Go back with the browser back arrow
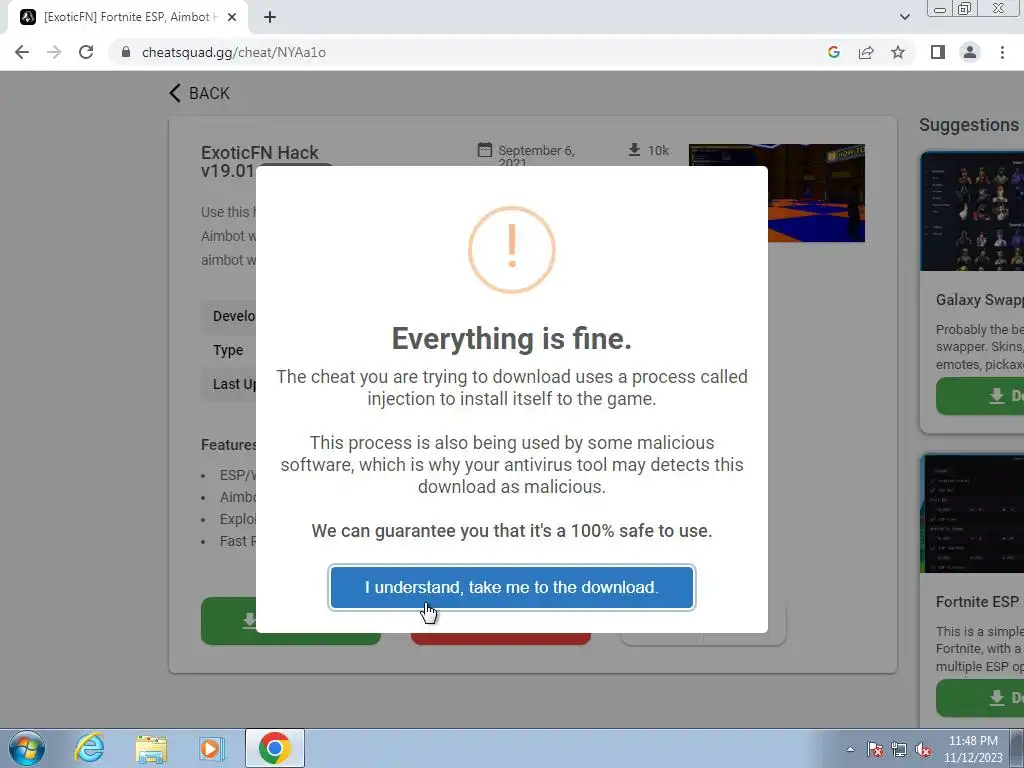Screen dimensions: 1024x768 tap(22, 52)
